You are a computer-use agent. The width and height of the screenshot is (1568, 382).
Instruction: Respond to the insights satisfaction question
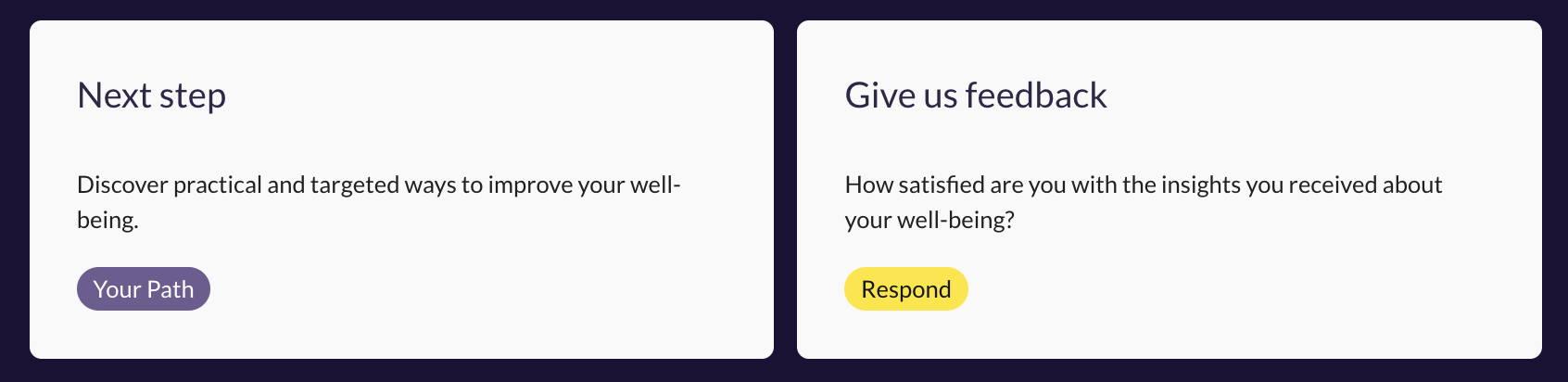pos(905,289)
